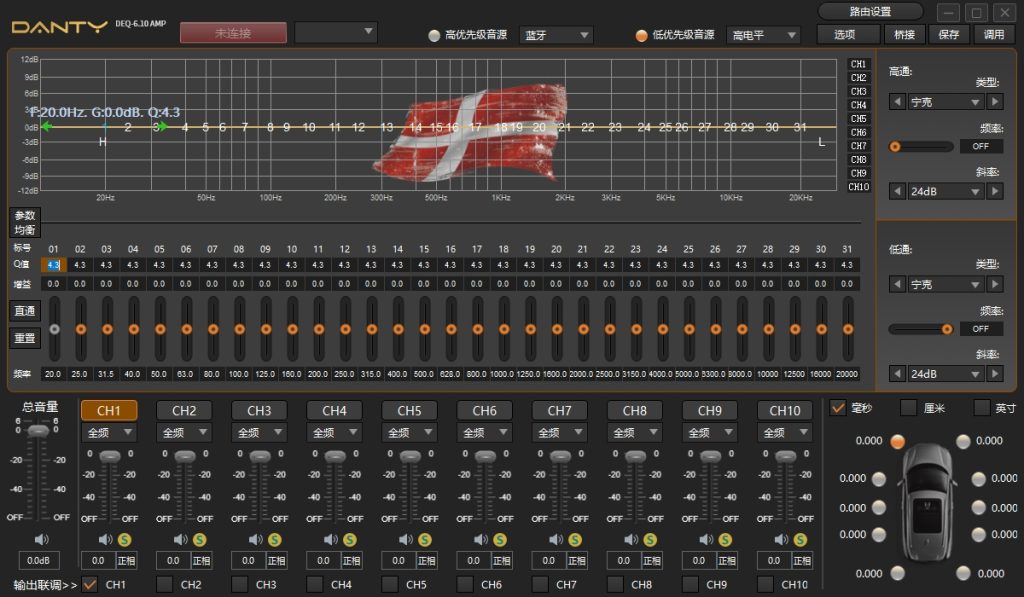Open the 高通 type 宁克 dropdown
The width and height of the screenshot is (1024, 597).
[x=946, y=102]
